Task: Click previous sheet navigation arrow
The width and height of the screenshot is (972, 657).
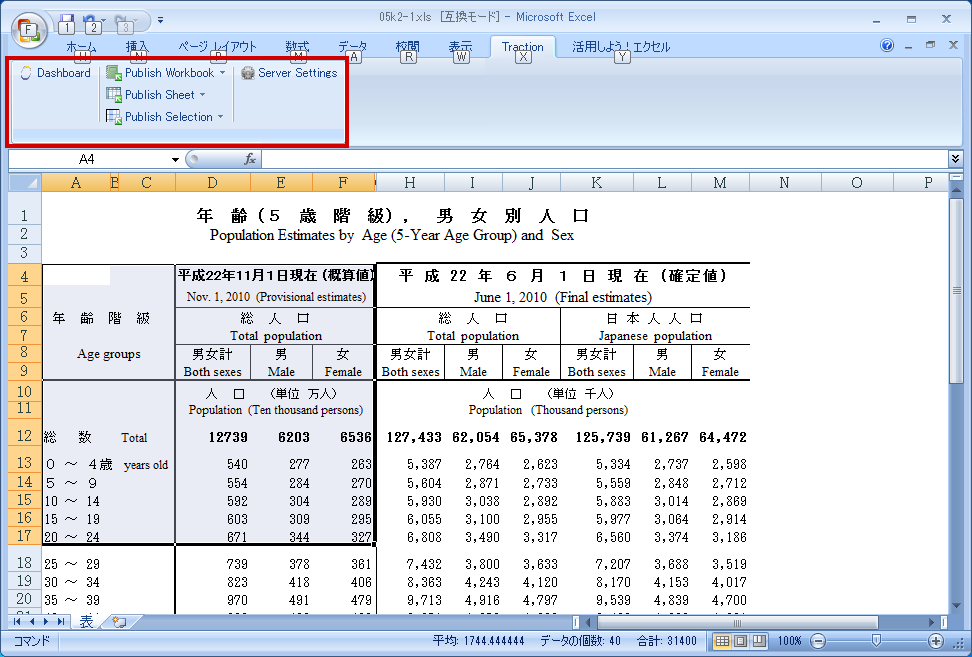Action: pyautogui.click(x=32, y=621)
